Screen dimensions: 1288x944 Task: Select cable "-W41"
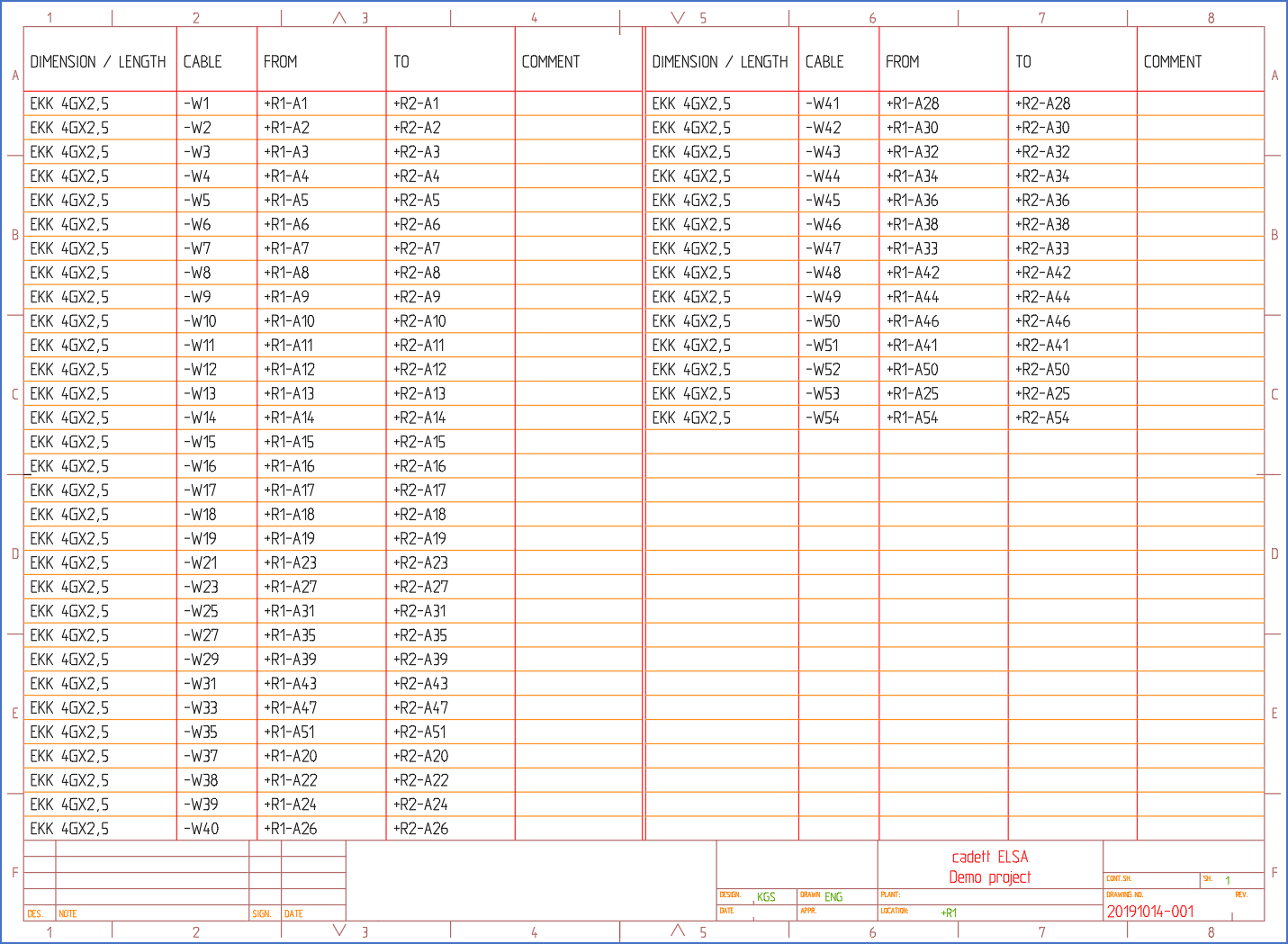tap(823, 103)
